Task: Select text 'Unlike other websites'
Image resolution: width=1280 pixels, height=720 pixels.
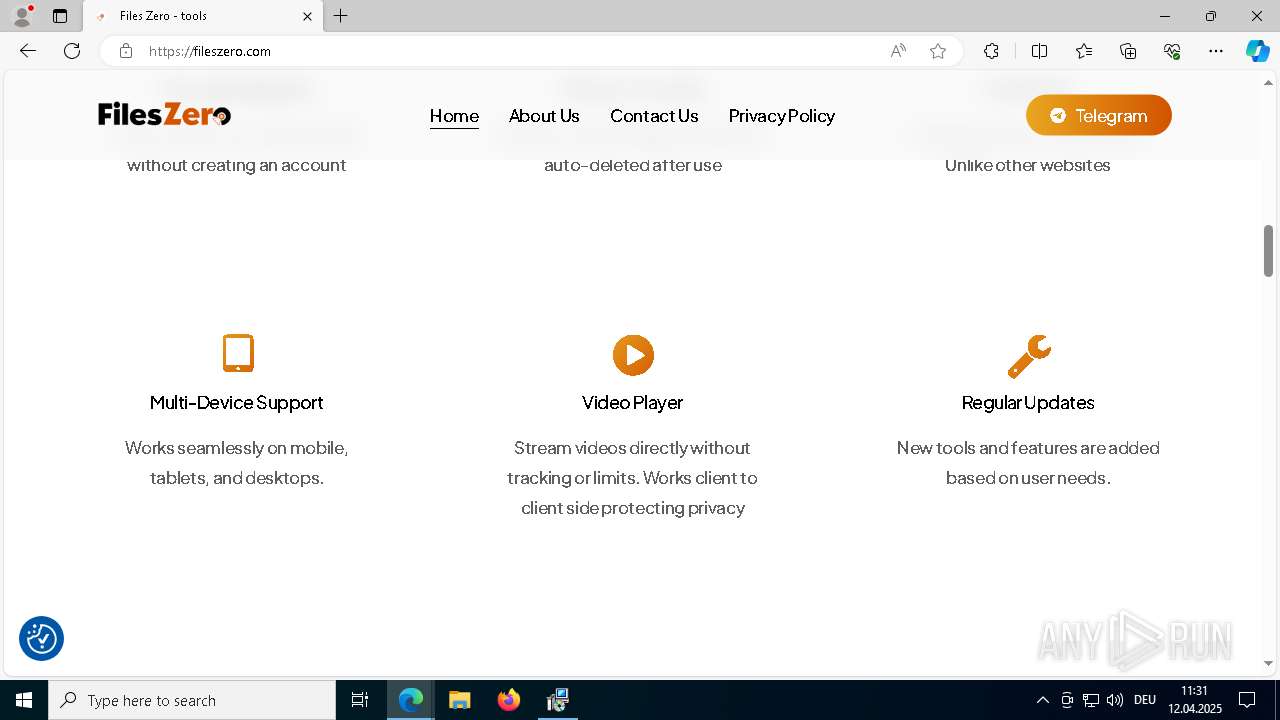Action: [1028, 165]
